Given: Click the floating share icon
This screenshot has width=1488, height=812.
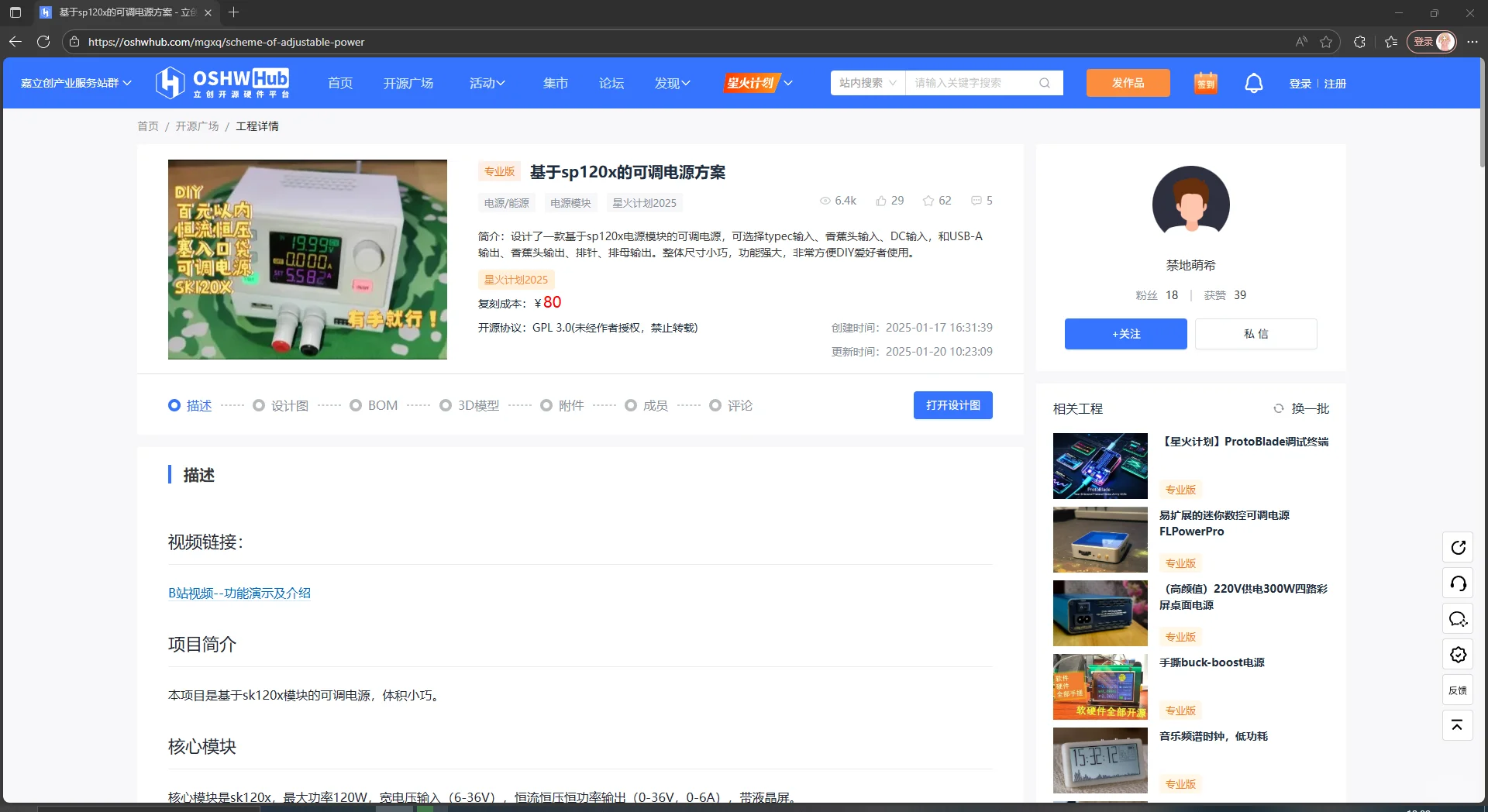Looking at the screenshot, I should (x=1458, y=548).
